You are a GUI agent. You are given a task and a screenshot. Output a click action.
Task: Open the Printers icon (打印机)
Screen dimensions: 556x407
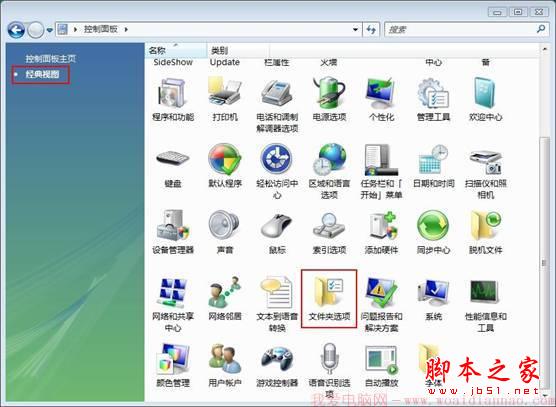225,100
